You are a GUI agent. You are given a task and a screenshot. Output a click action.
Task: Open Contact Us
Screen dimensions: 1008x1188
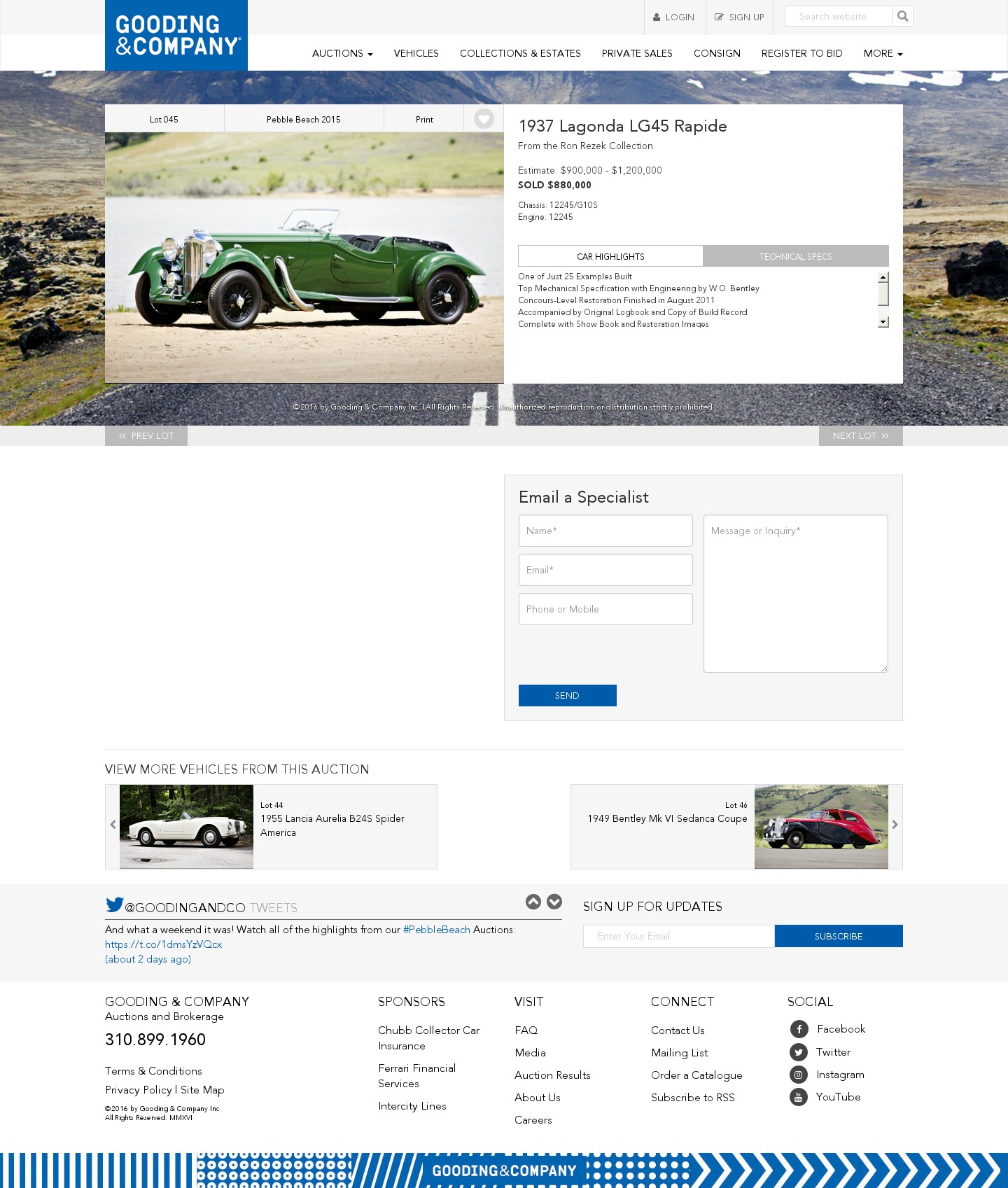678,1030
